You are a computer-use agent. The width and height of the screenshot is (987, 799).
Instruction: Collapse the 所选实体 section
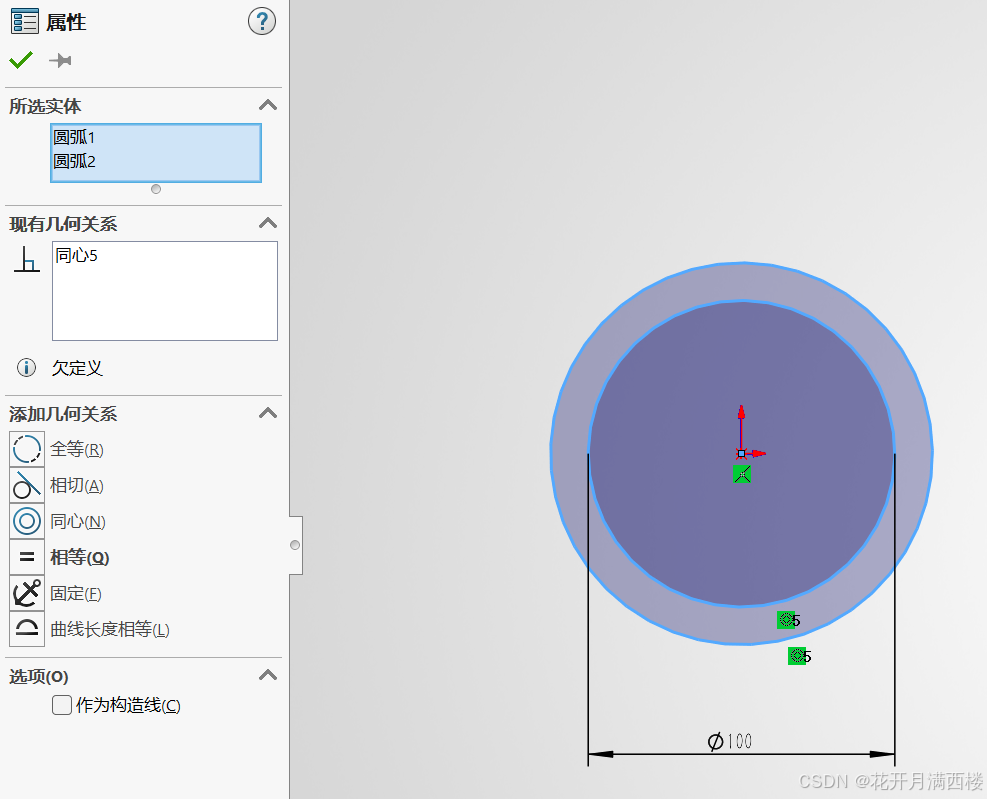point(268,105)
